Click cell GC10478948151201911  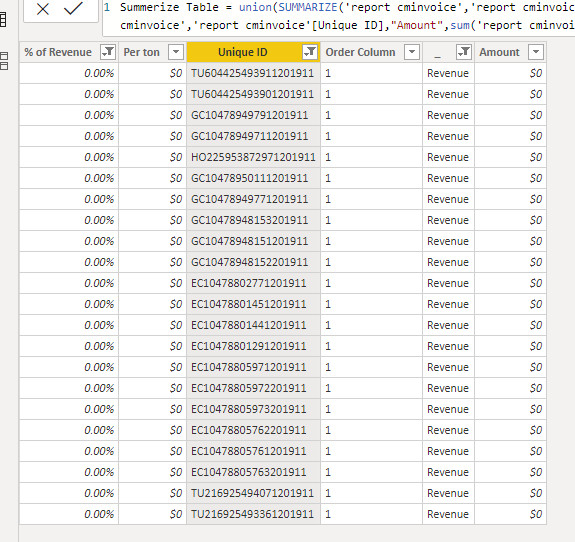click(x=253, y=241)
